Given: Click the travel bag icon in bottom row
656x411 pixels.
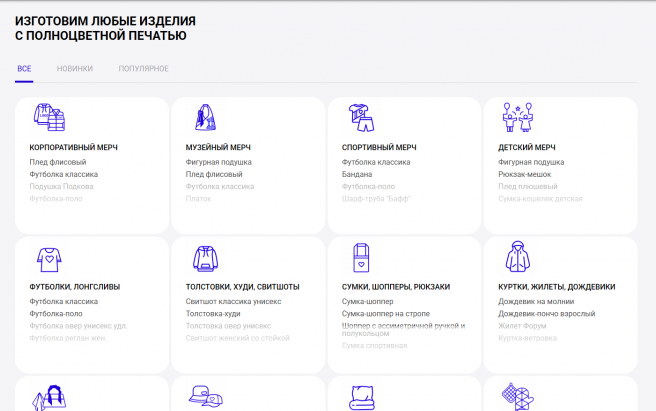Looking at the screenshot, I should tap(49, 398).
